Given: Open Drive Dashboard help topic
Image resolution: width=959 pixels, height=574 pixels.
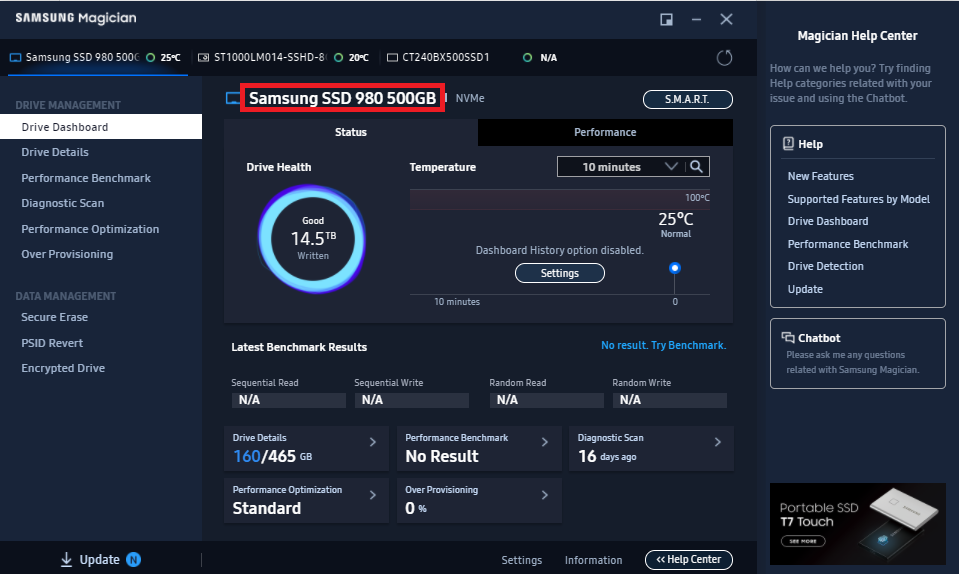Looking at the screenshot, I should tap(828, 221).
